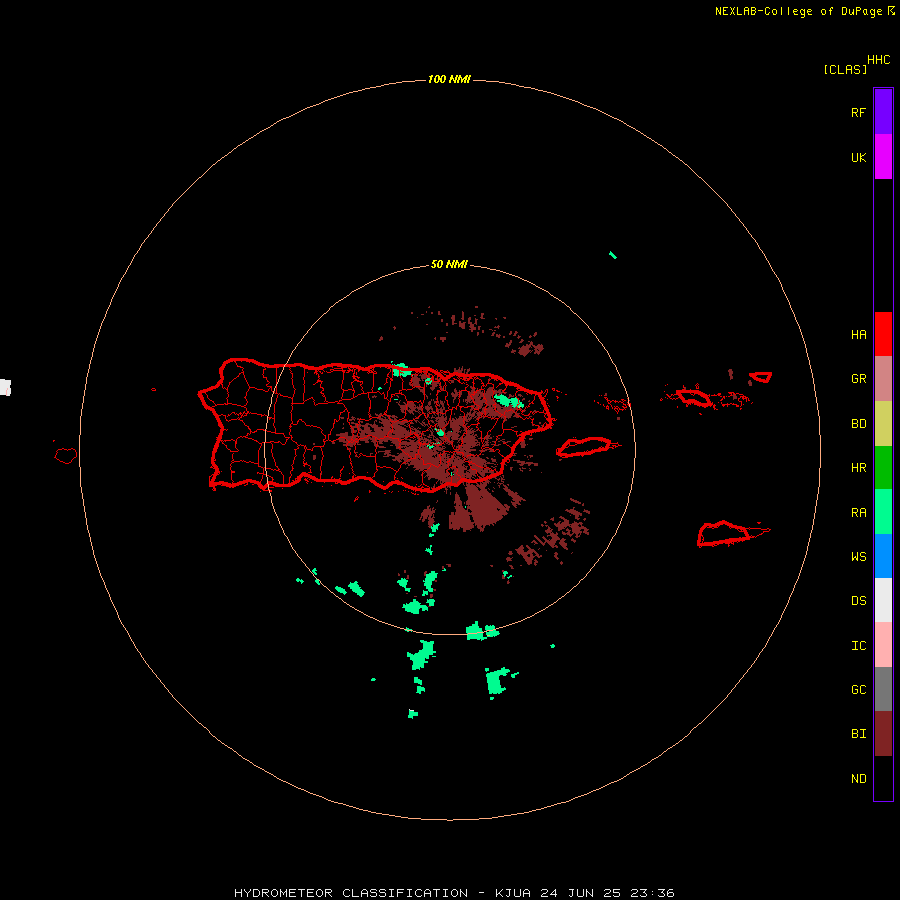900x900 pixels.
Task: Click the UK legend label
Action: 858,157
